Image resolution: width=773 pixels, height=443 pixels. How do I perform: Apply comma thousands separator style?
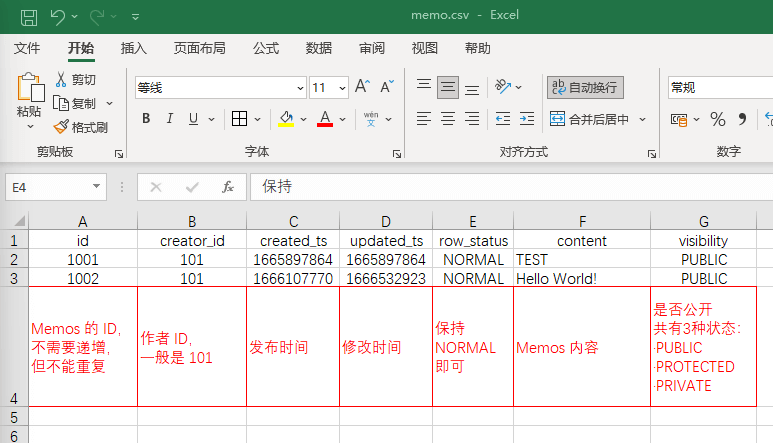[x=742, y=119]
